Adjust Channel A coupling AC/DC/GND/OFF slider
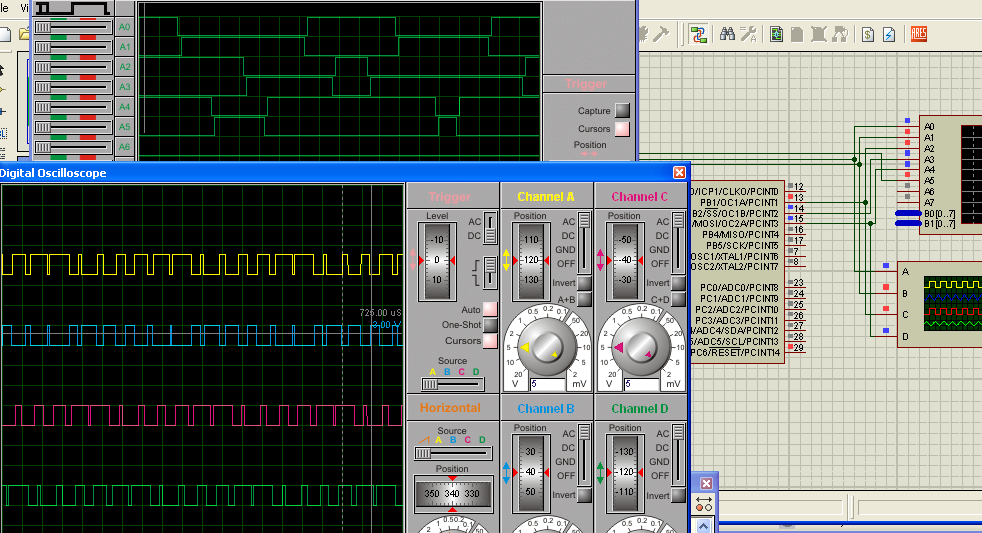Image resolution: width=982 pixels, height=533 pixels. click(x=584, y=243)
